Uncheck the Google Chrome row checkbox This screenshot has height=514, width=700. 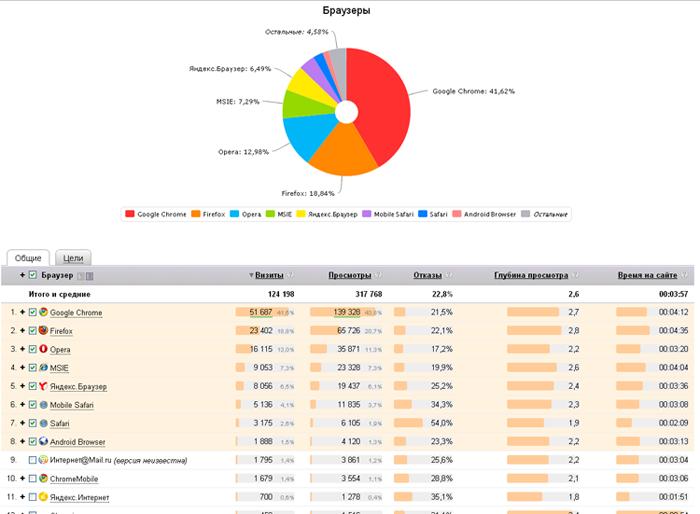(x=33, y=312)
